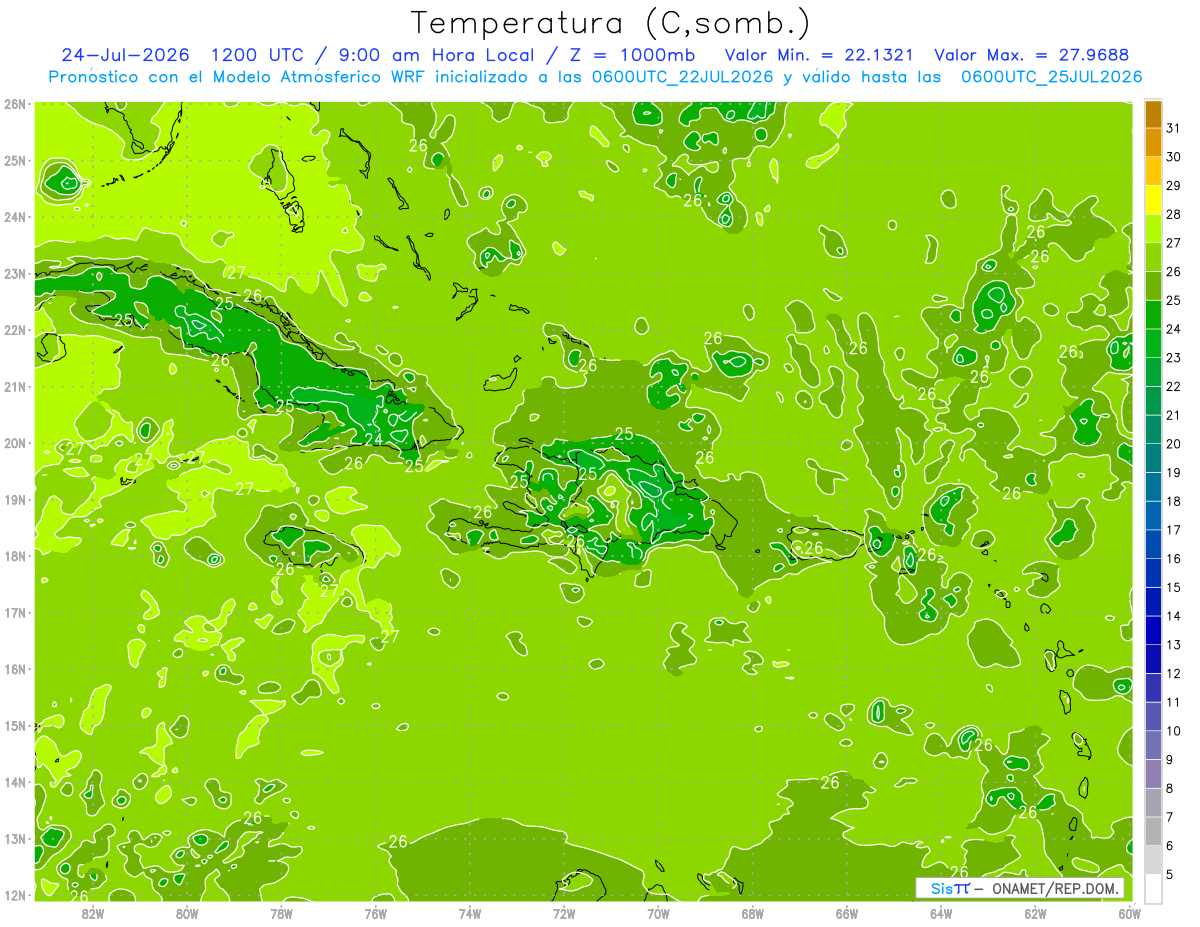Click the latitude label "18N"
This screenshot has height=927, width=1200.
(14, 556)
